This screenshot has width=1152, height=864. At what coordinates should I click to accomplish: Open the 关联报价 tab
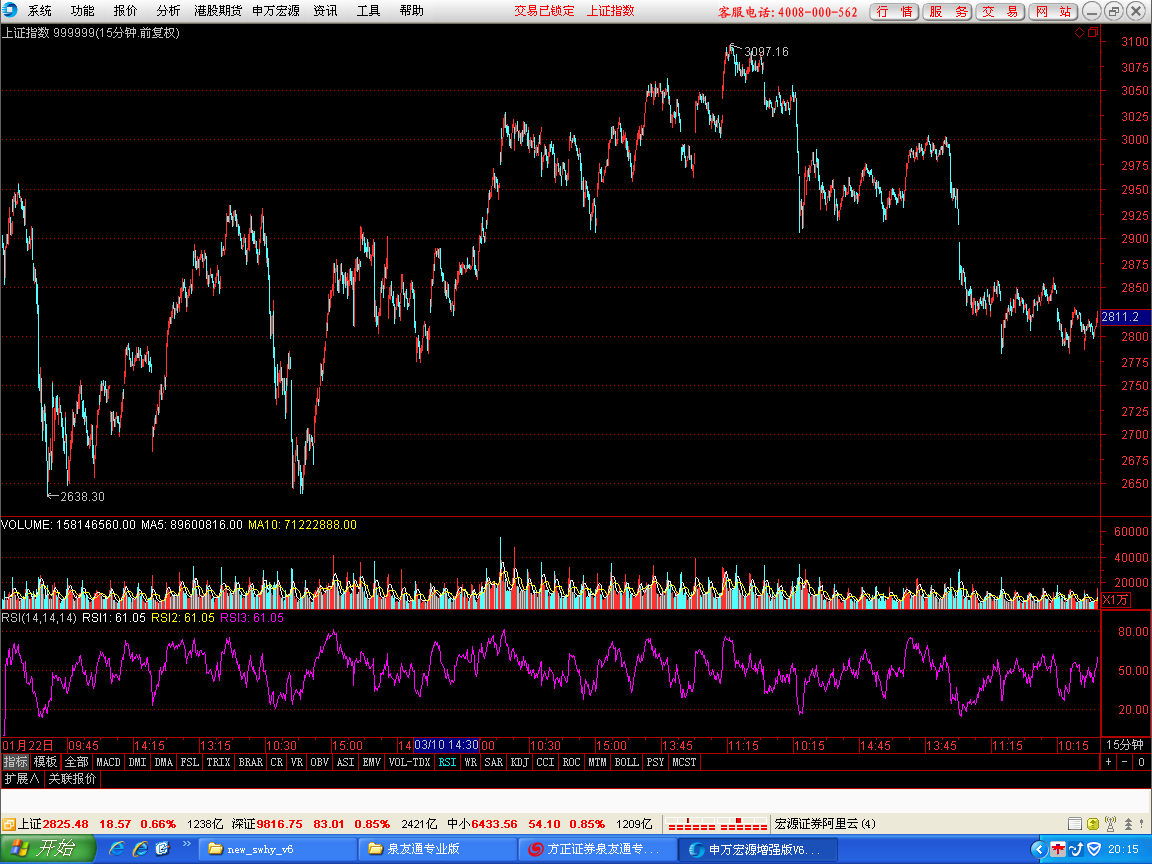click(72, 778)
